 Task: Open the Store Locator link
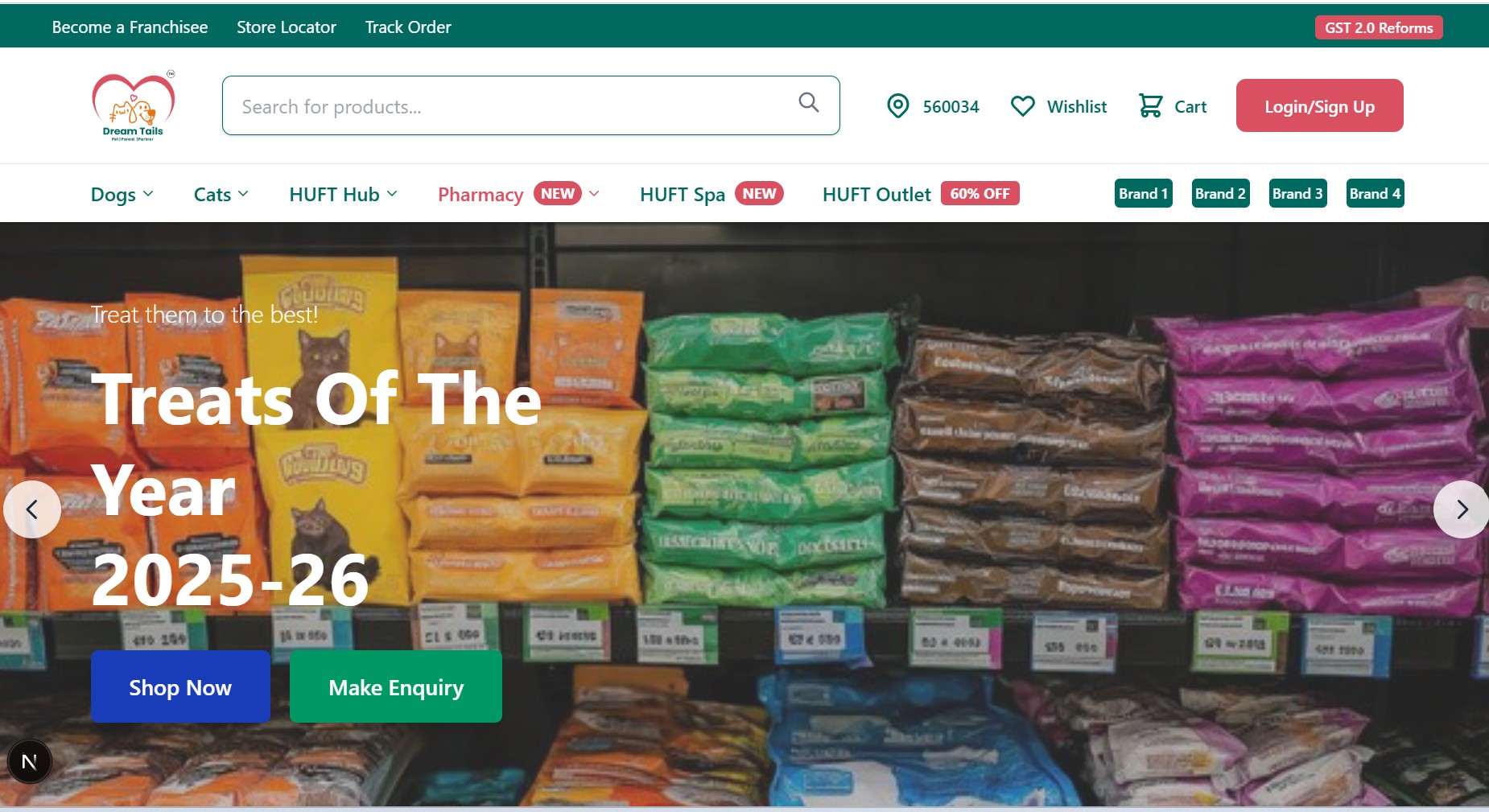[x=287, y=27]
